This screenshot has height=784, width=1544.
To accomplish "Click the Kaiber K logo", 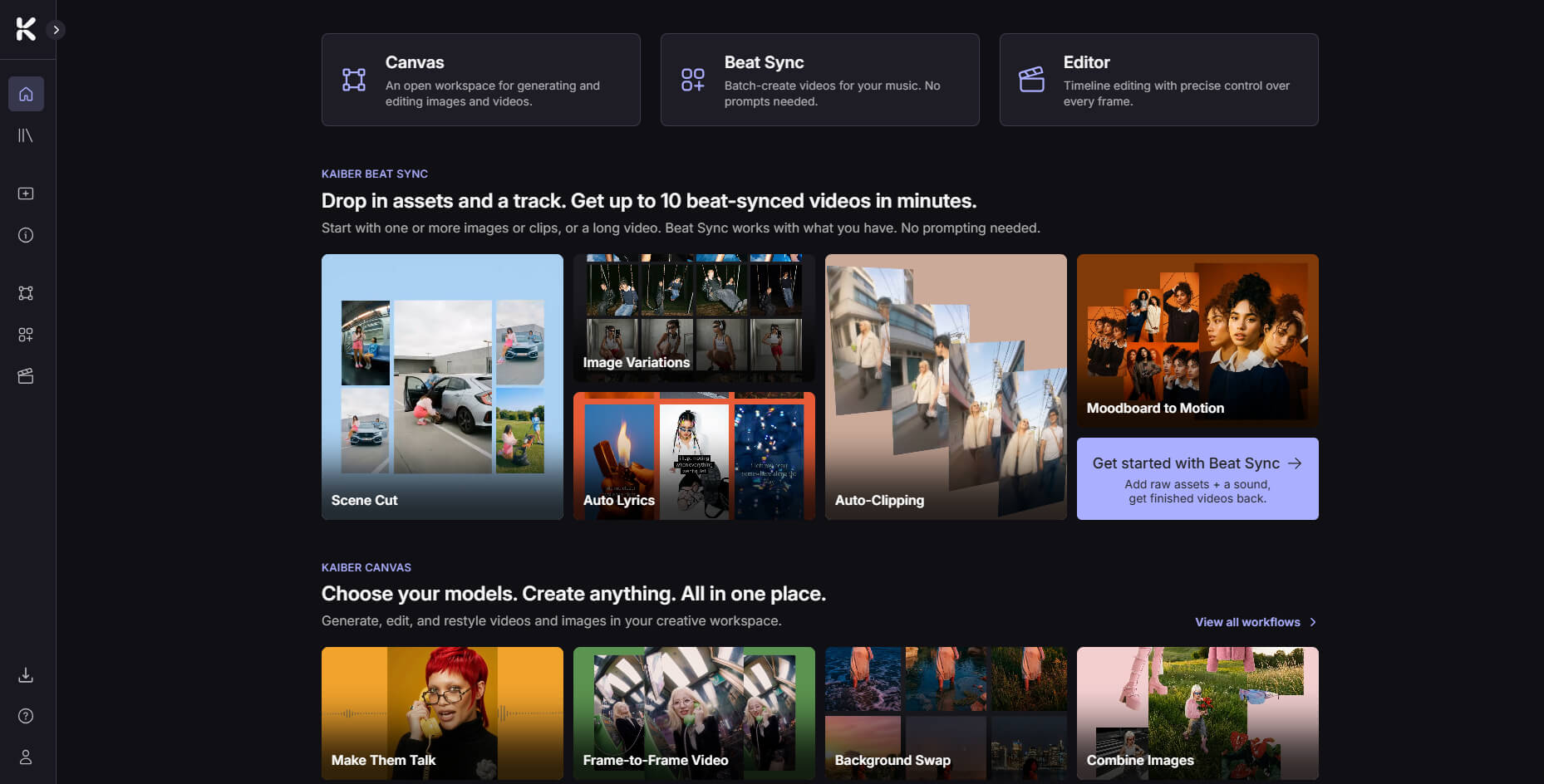I will tap(26, 29).
